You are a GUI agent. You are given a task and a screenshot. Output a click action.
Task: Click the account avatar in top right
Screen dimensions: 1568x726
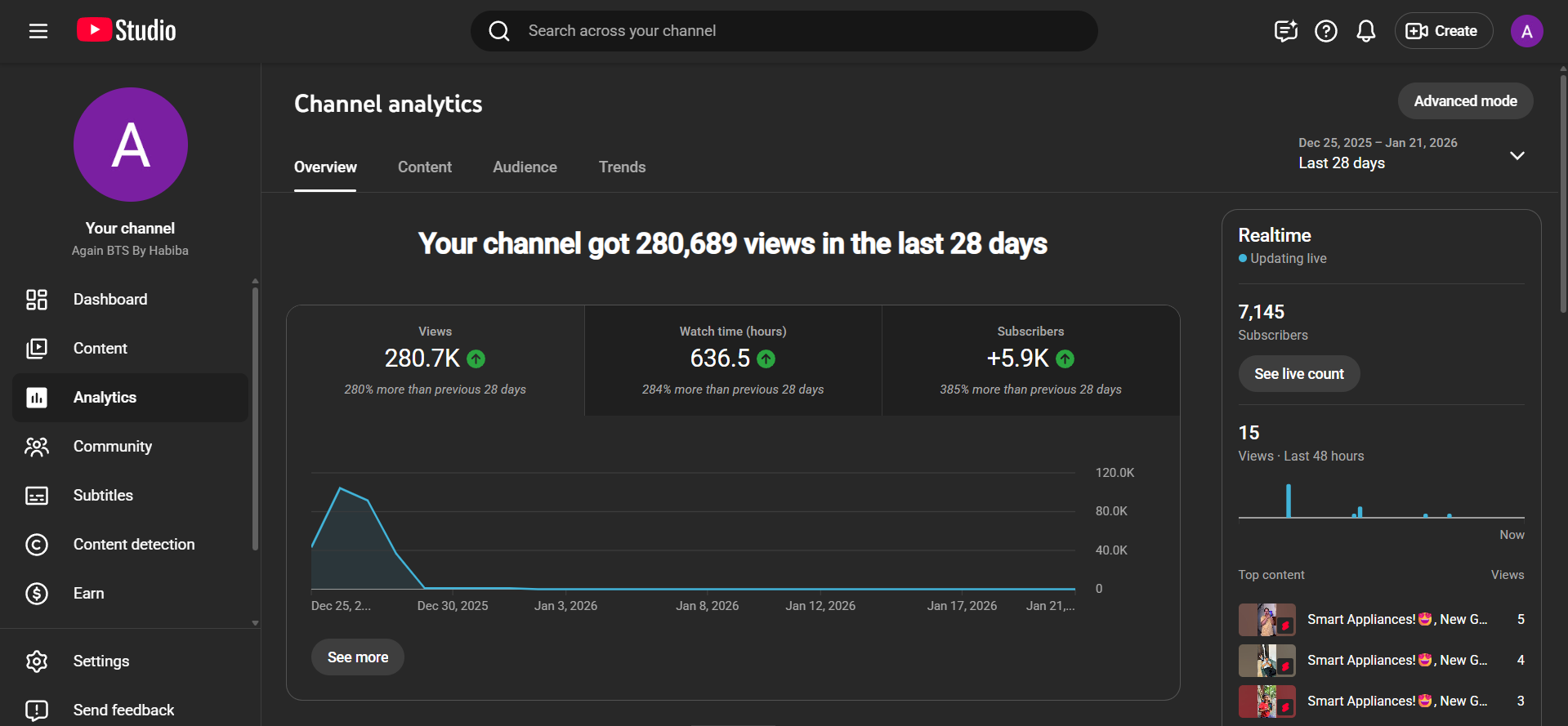pyautogui.click(x=1526, y=31)
